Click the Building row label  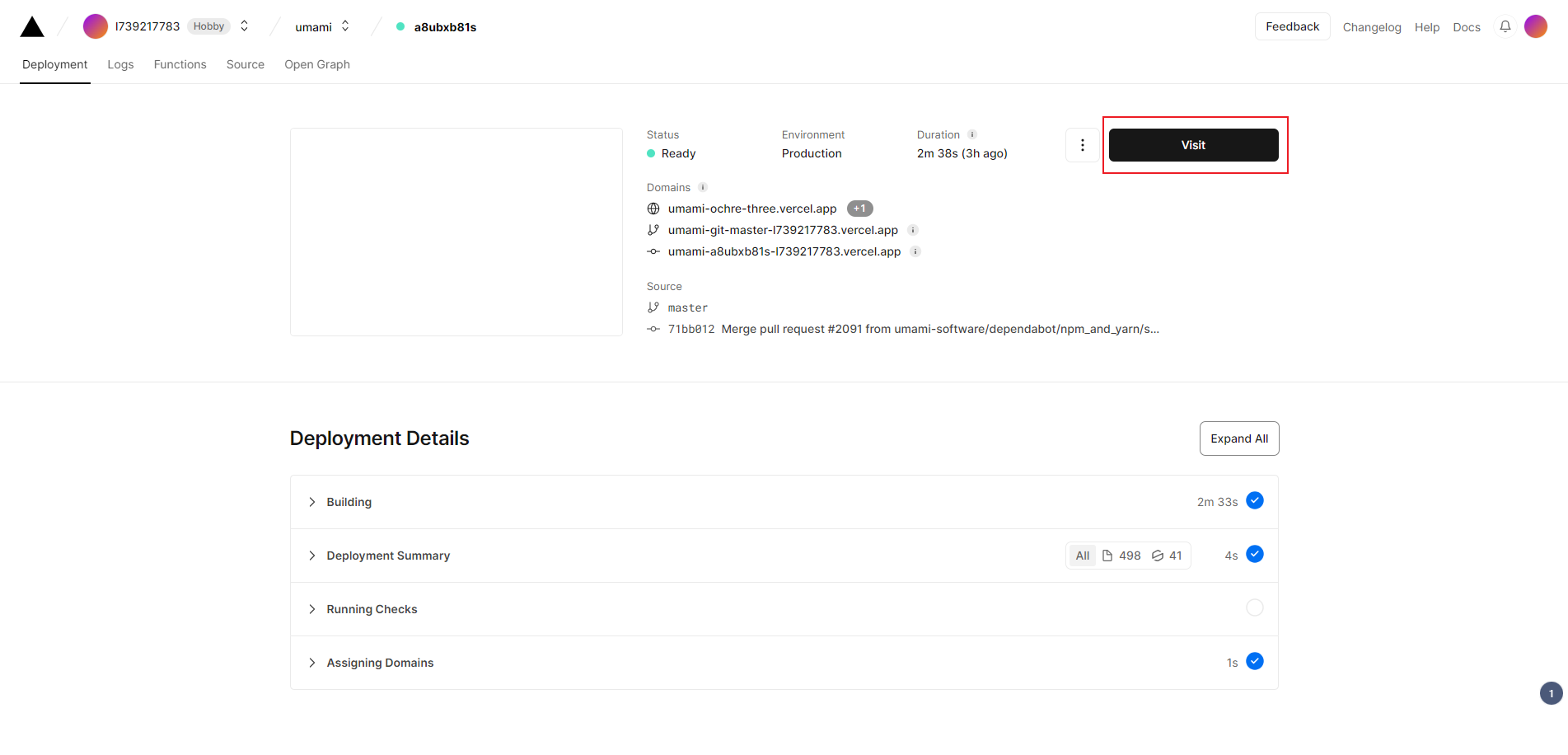(x=349, y=502)
